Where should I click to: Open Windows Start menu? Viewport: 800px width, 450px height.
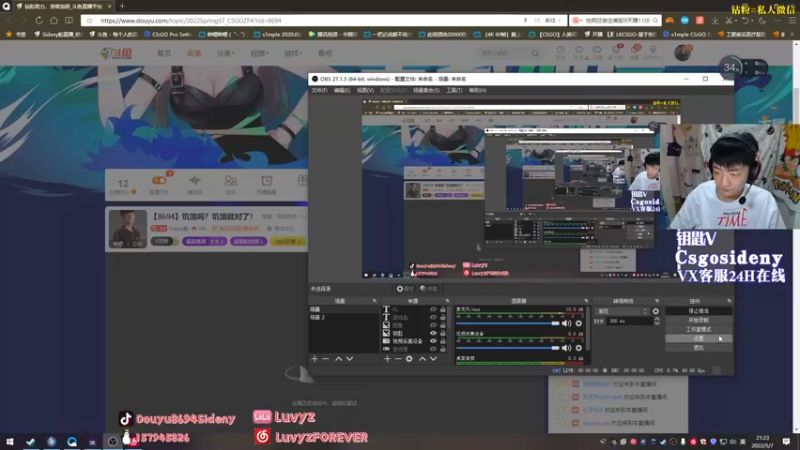[10, 441]
